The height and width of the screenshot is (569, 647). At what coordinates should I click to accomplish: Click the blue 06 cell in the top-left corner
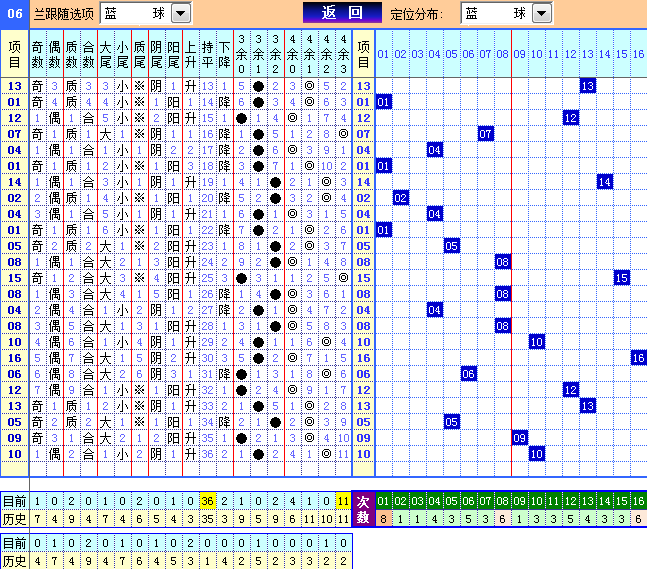pos(14,14)
